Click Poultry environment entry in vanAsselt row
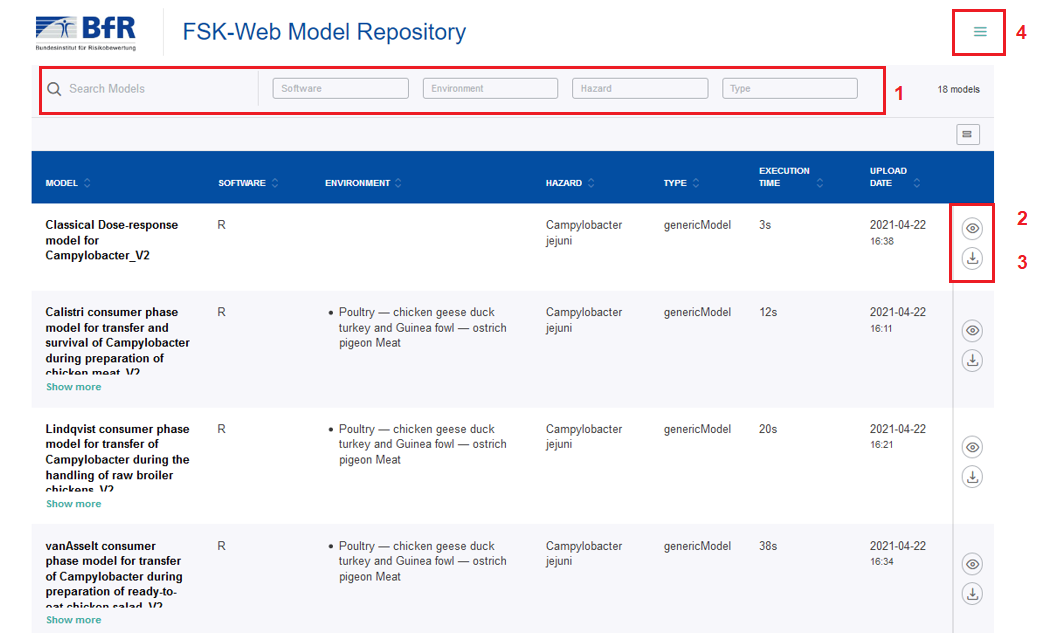1041x633 pixels. click(422, 561)
